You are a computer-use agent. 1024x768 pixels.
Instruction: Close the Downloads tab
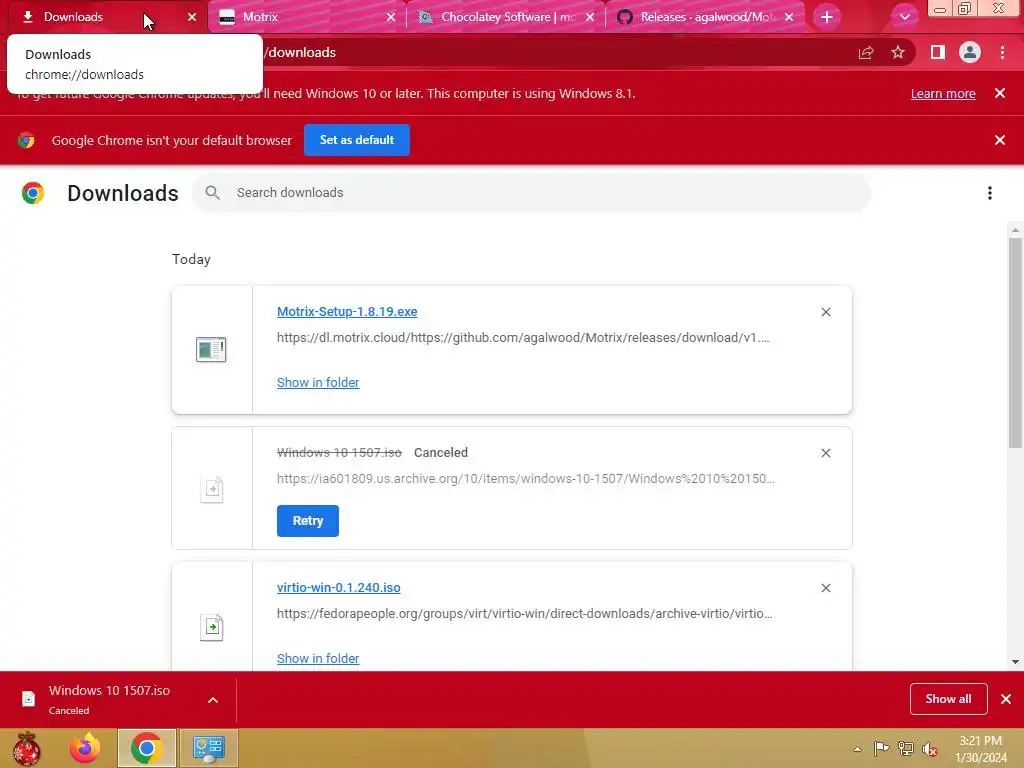tap(191, 17)
